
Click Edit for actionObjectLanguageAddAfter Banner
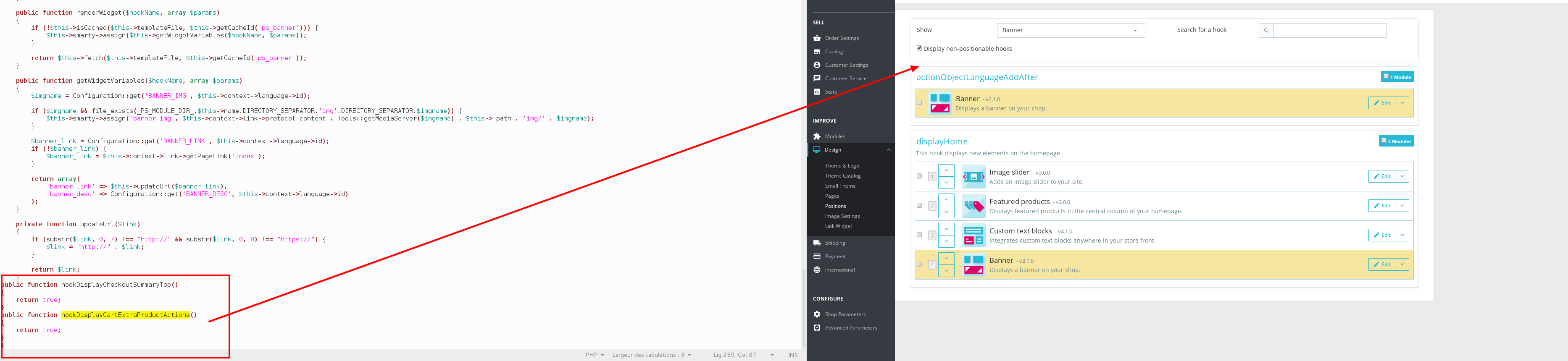(1382, 103)
